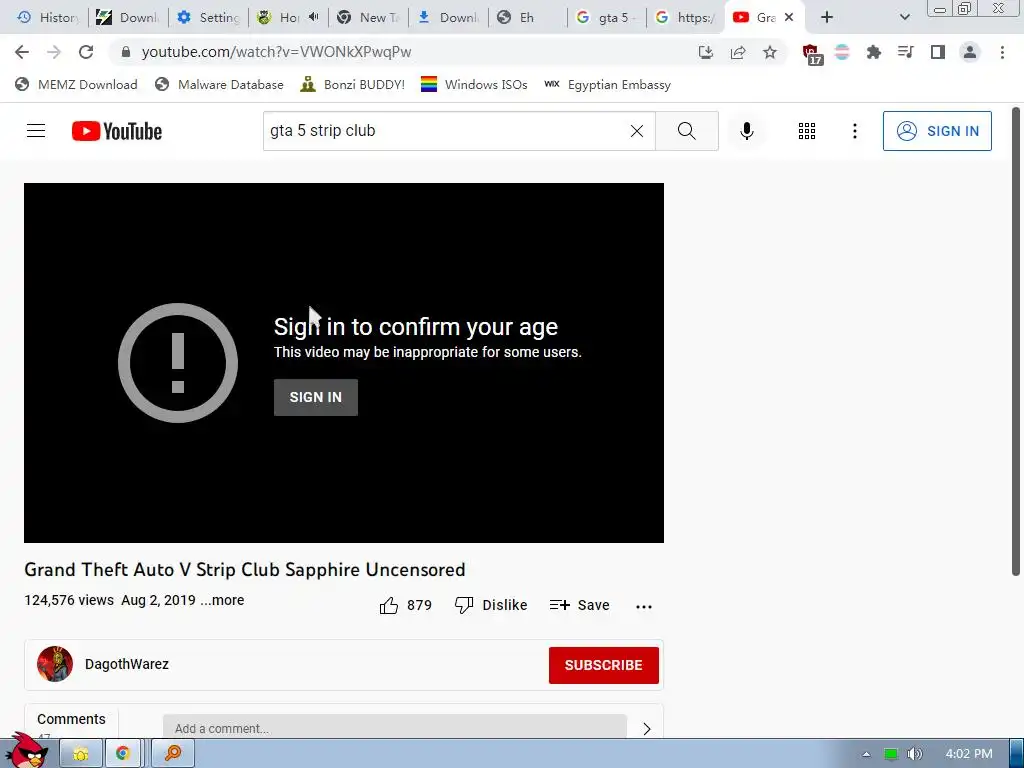Expand the description with ...more
Image resolution: width=1024 pixels, height=768 pixels.
pyautogui.click(x=222, y=600)
